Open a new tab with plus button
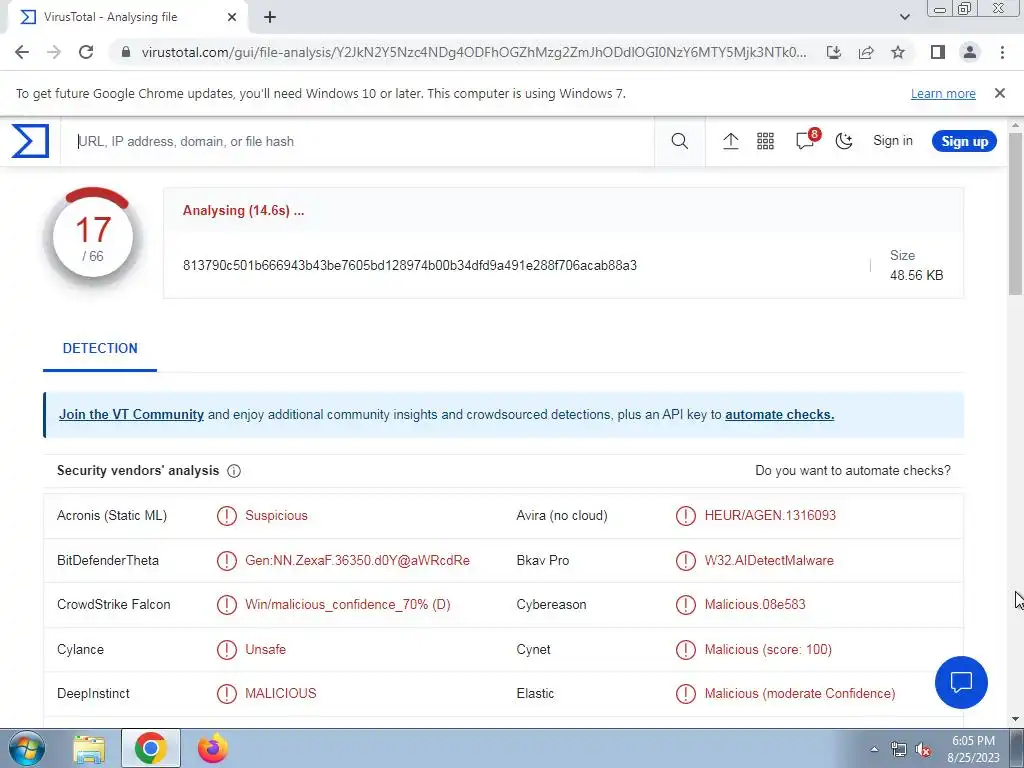This screenshot has height=768, width=1024. [270, 17]
